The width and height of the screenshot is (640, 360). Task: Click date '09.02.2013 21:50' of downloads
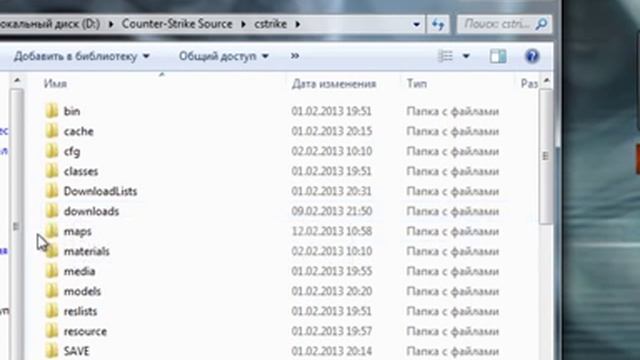[x=331, y=211]
